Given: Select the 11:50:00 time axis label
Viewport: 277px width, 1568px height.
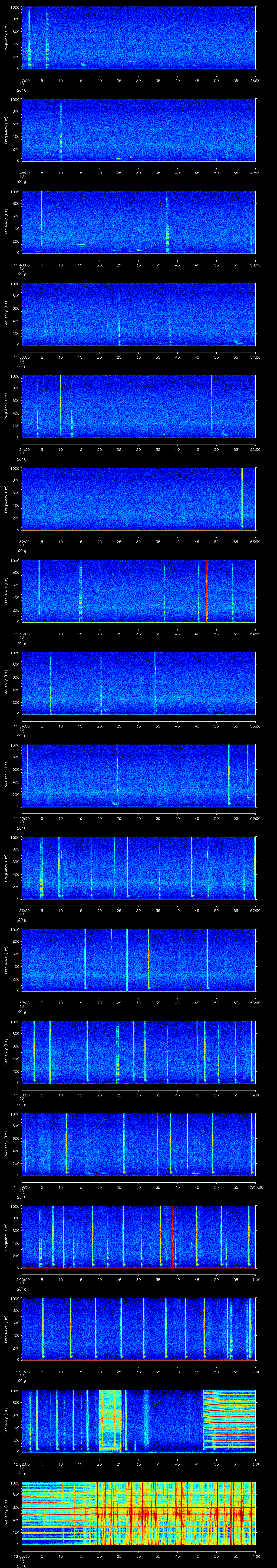Looking at the screenshot, I should [21, 357].
